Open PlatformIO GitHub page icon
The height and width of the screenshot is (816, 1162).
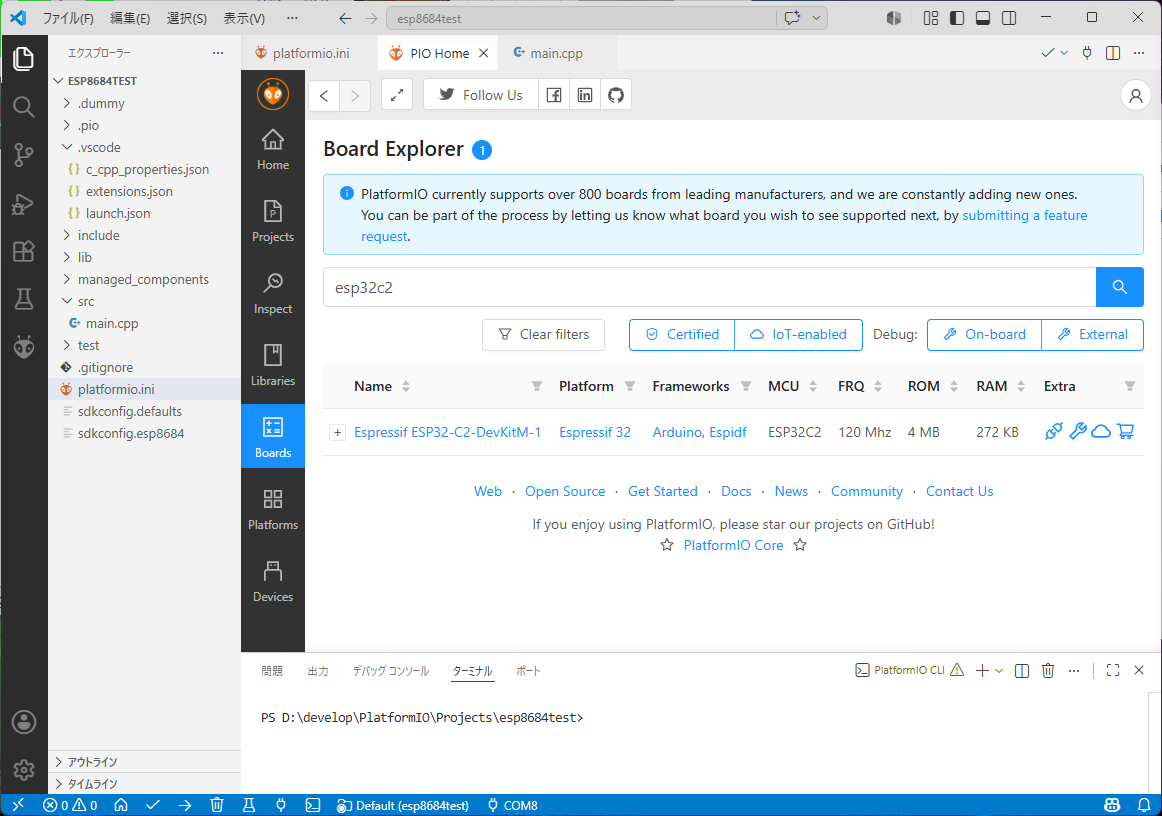point(616,95)
